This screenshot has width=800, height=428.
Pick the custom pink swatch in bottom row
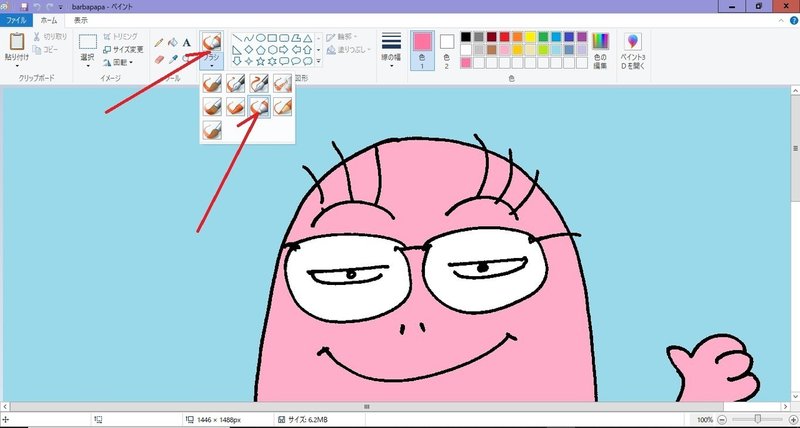(466, 63)
